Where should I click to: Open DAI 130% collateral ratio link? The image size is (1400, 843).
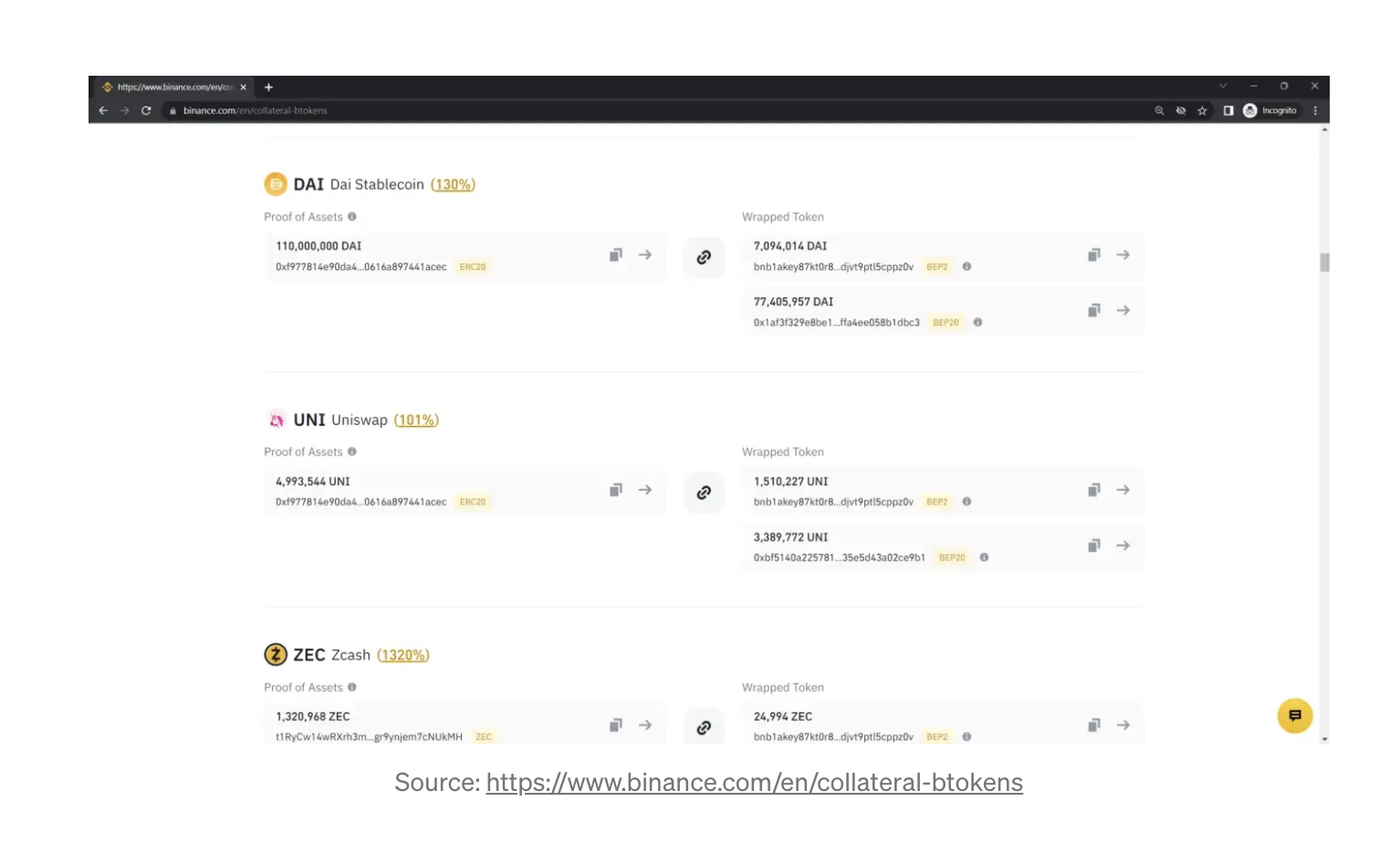point(453,185)
